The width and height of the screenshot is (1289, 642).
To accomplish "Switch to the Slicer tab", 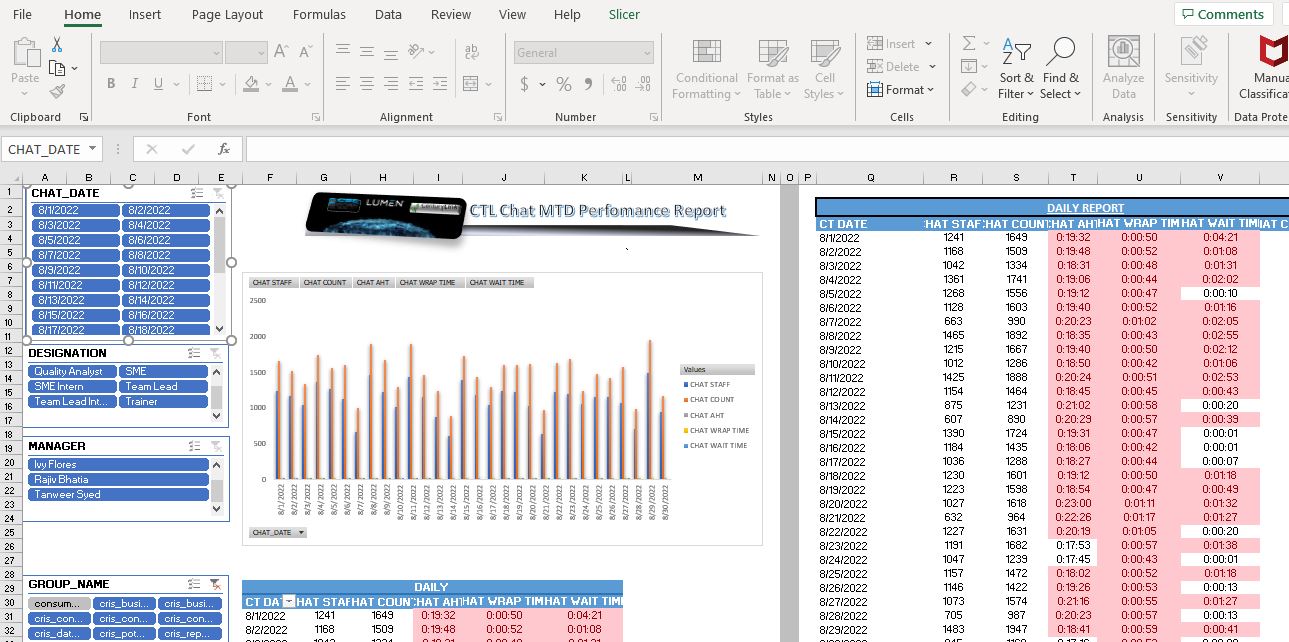I will tap(624, 15).
